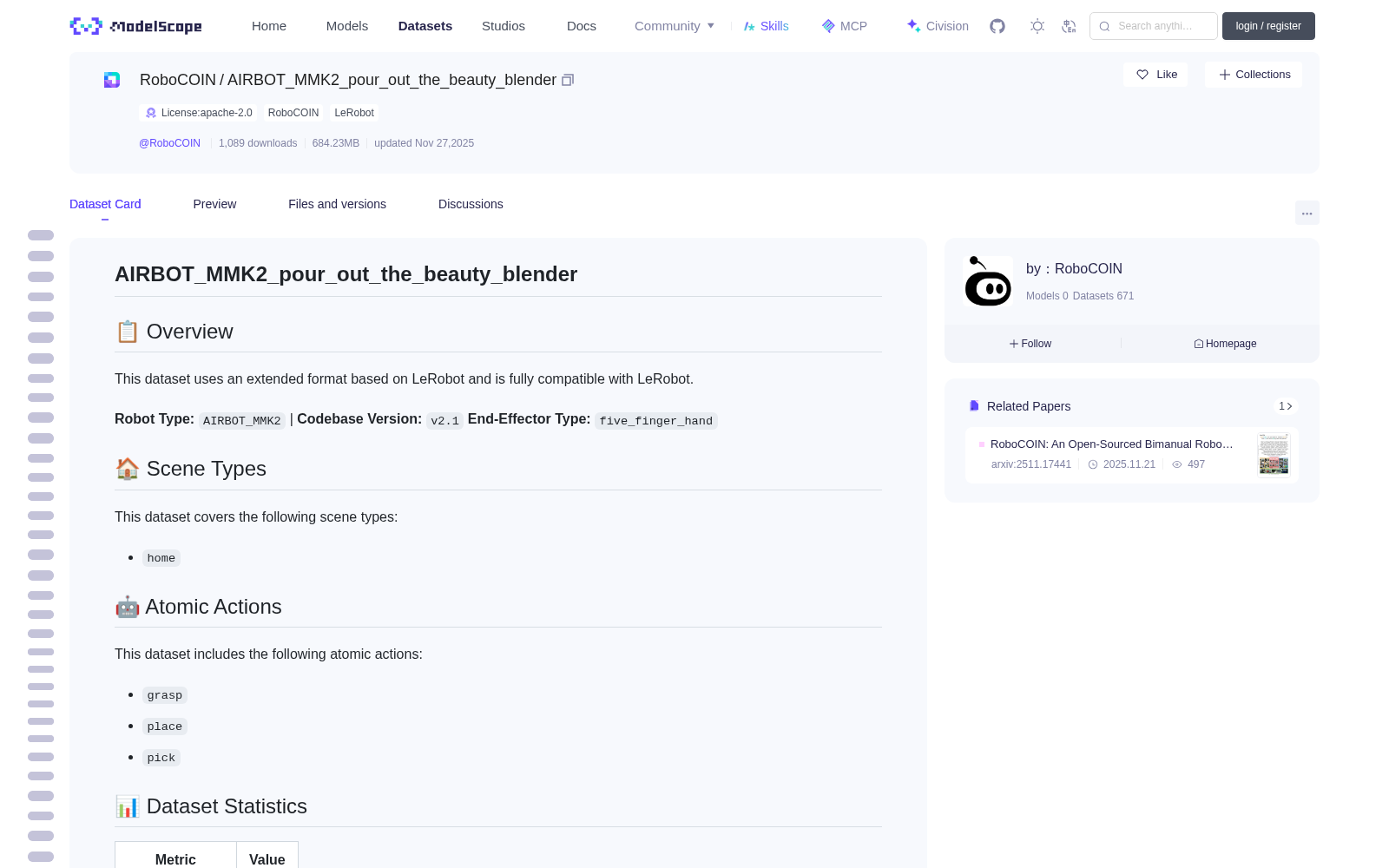Click the Civision sparkle icon

pyautogui.click(x=913, y=26)
